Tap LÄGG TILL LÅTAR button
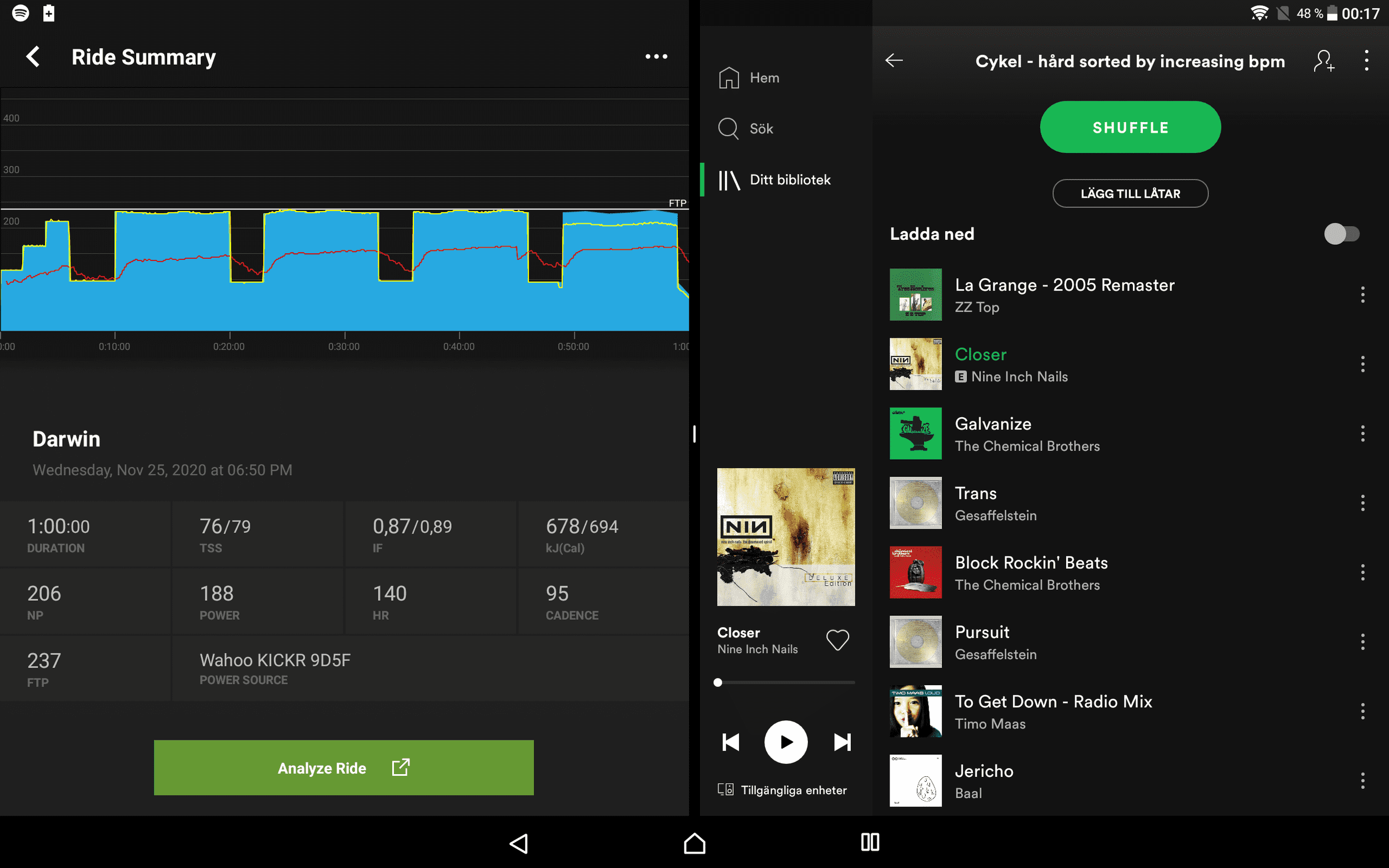Screen dimensions: 1389x868 click(x=1130, y=193)
